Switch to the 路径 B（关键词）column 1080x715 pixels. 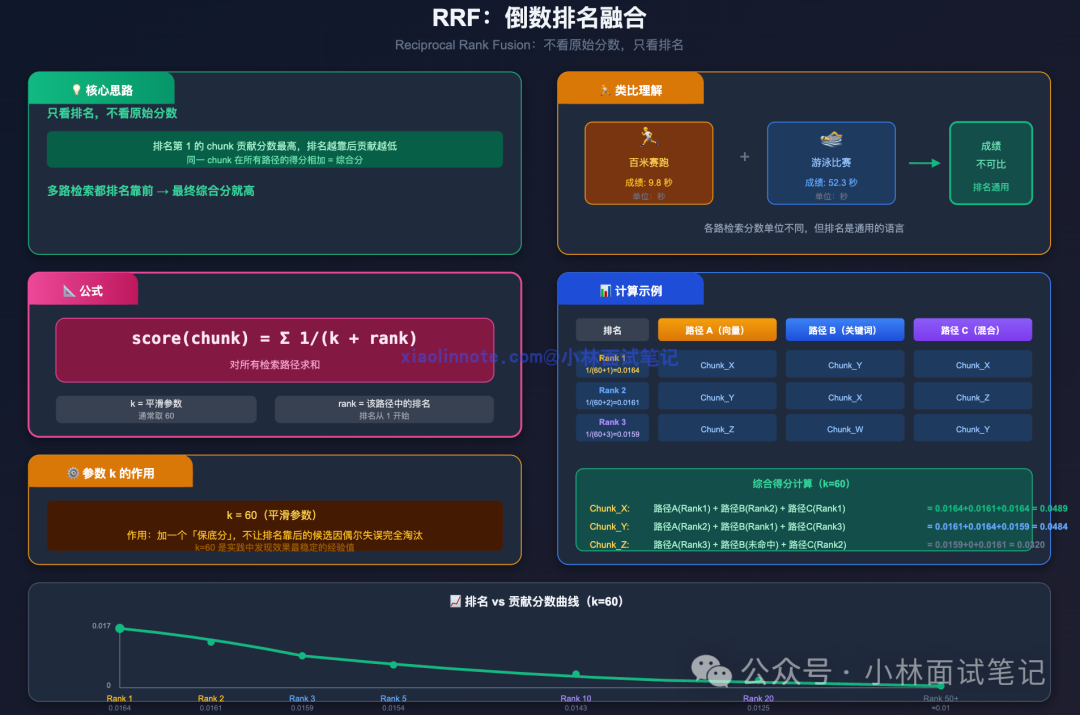click(x=844, y=329)
